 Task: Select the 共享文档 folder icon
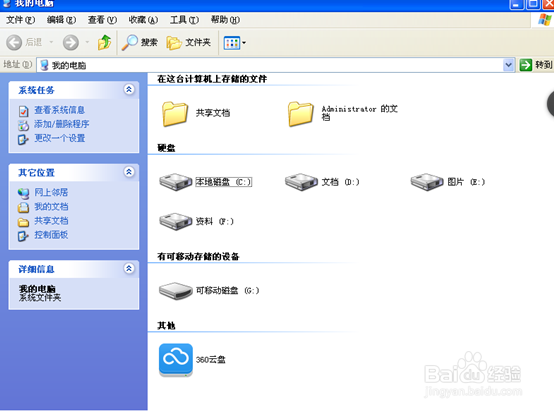pyautogui.click(x=175, y=114)
